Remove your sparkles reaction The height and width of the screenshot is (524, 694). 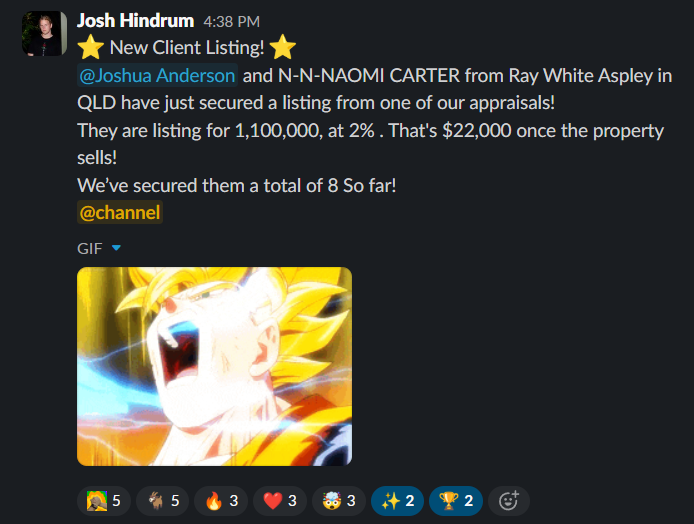point(397,501)
